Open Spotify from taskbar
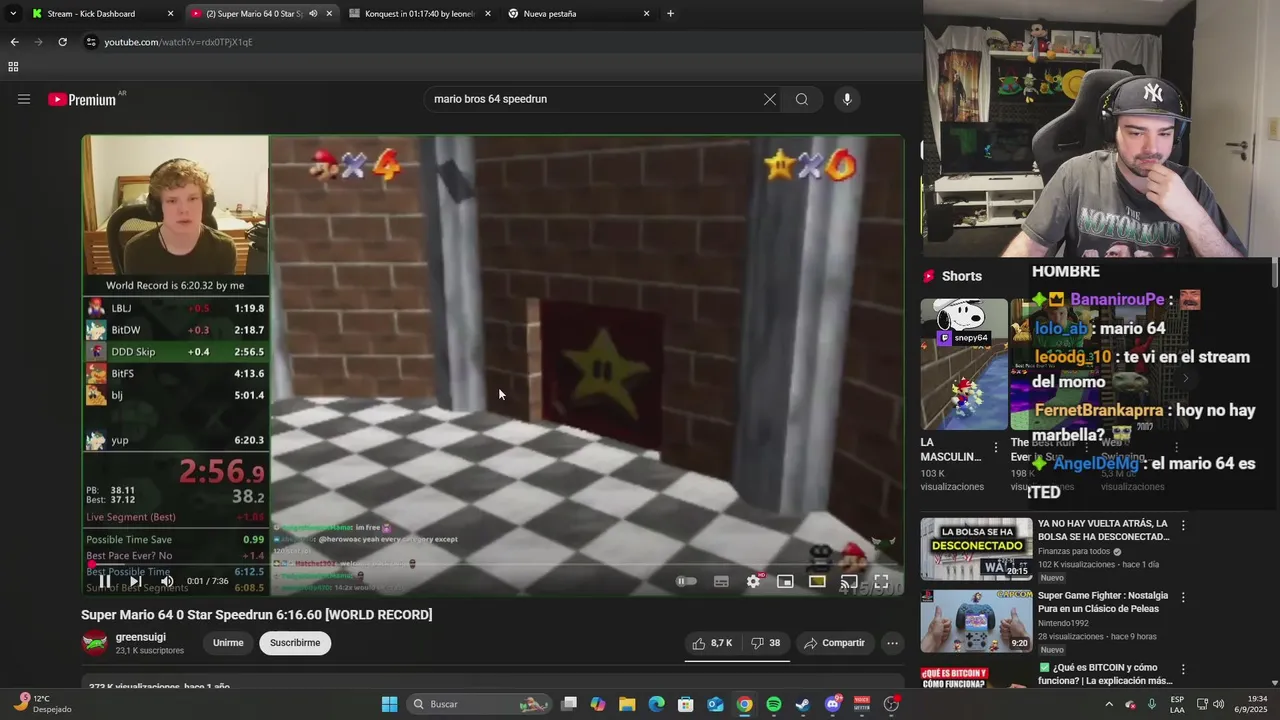 pyautogui.click(x=773, y=704)
